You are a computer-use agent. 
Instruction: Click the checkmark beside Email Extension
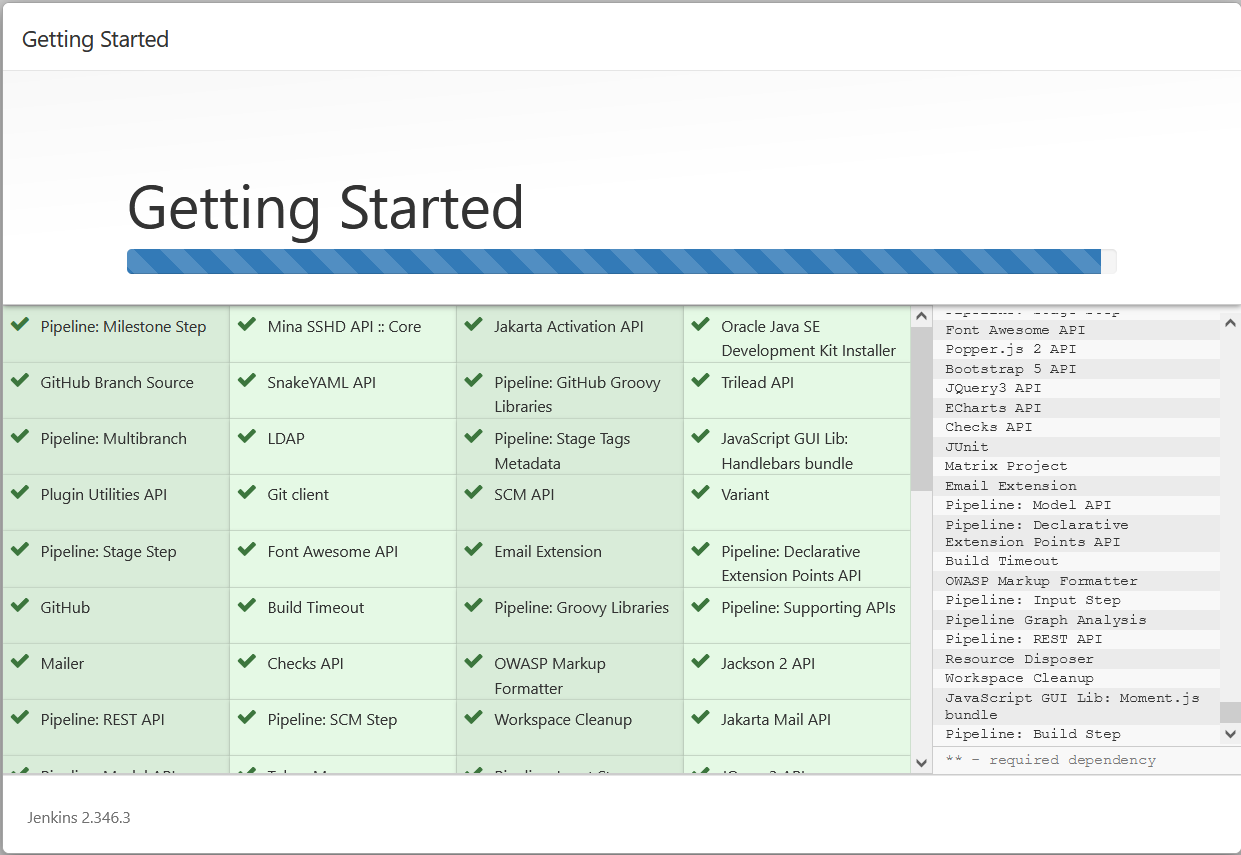(474, 549)
